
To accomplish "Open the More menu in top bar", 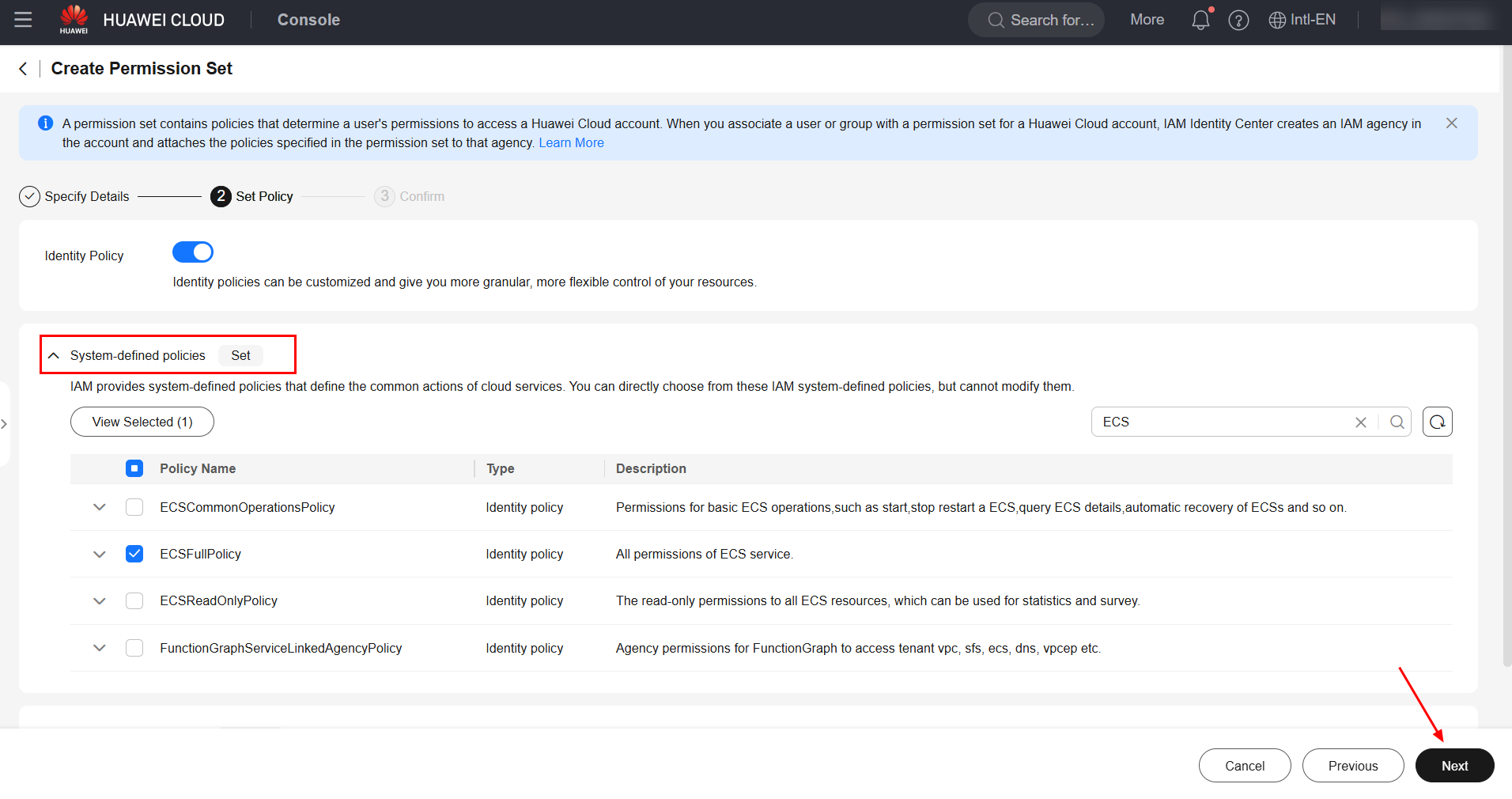I will [1147, 20].
